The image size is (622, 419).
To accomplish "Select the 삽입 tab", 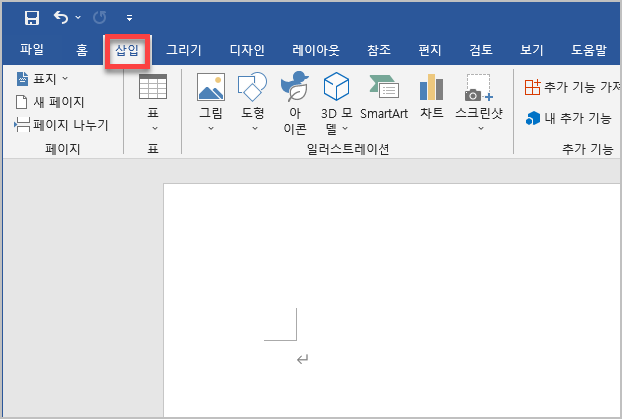I will click(x=127, y=50).
